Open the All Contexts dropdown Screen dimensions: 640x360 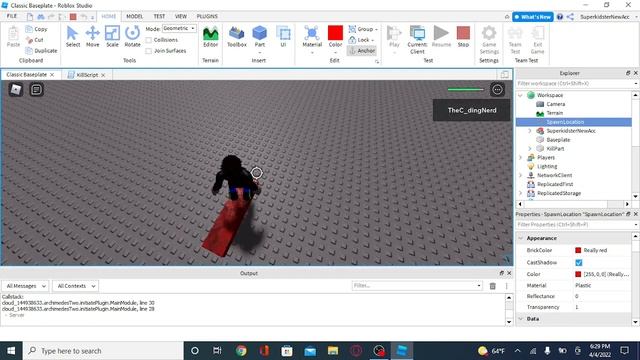76,286
